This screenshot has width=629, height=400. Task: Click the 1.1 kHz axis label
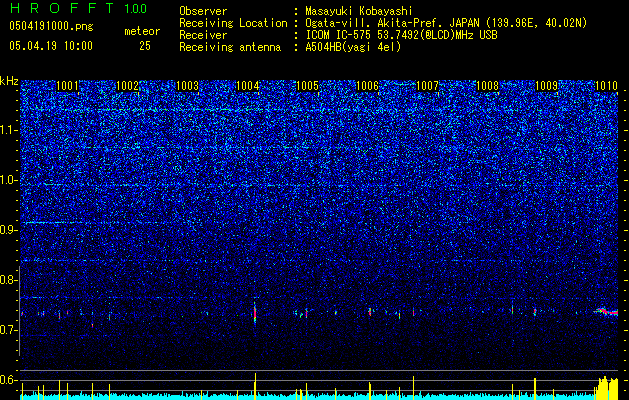click(x=8, y=130)
